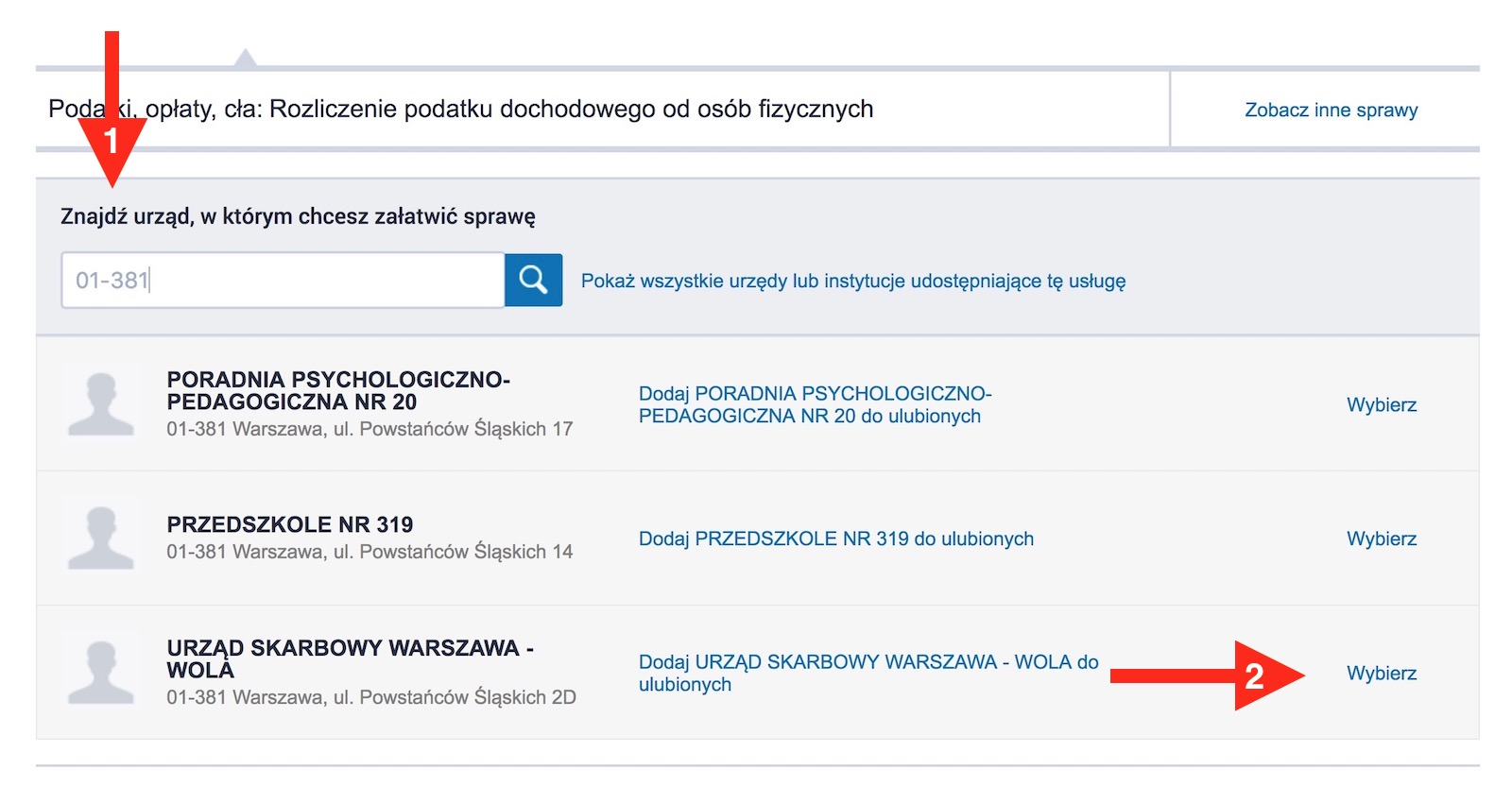Image resolution: width=1512 pixels, height=786 pixels.
Task: Show all offices providing this service
Action: pos(852,281)
